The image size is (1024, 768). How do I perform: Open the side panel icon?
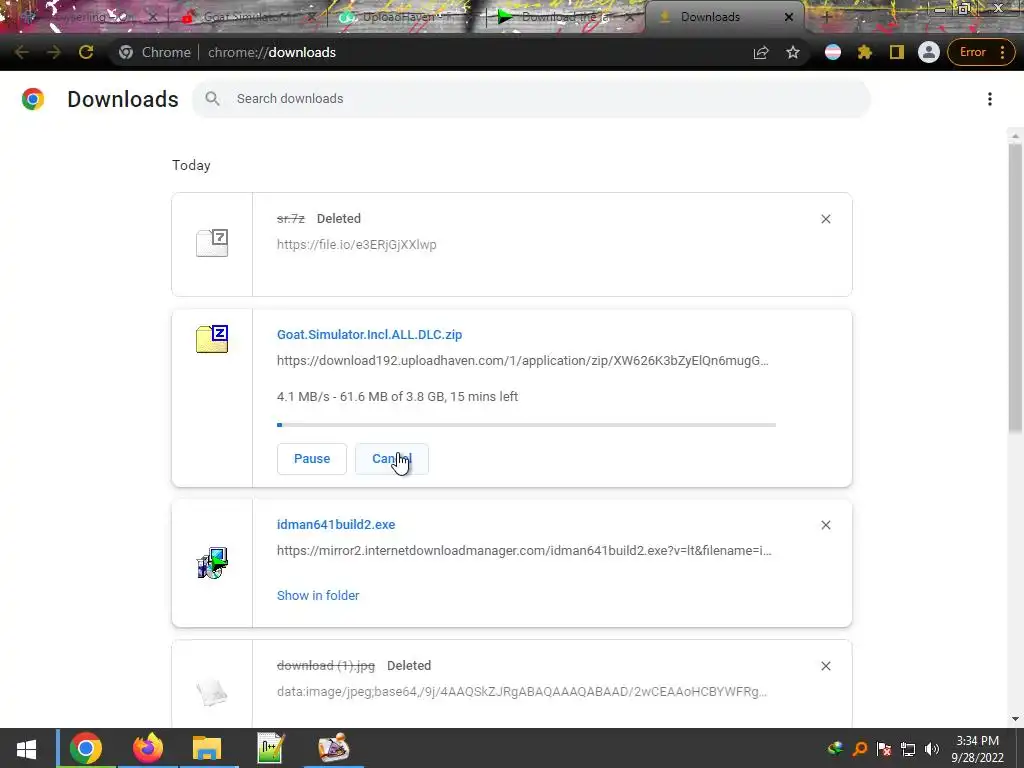[x=897, y=52]
